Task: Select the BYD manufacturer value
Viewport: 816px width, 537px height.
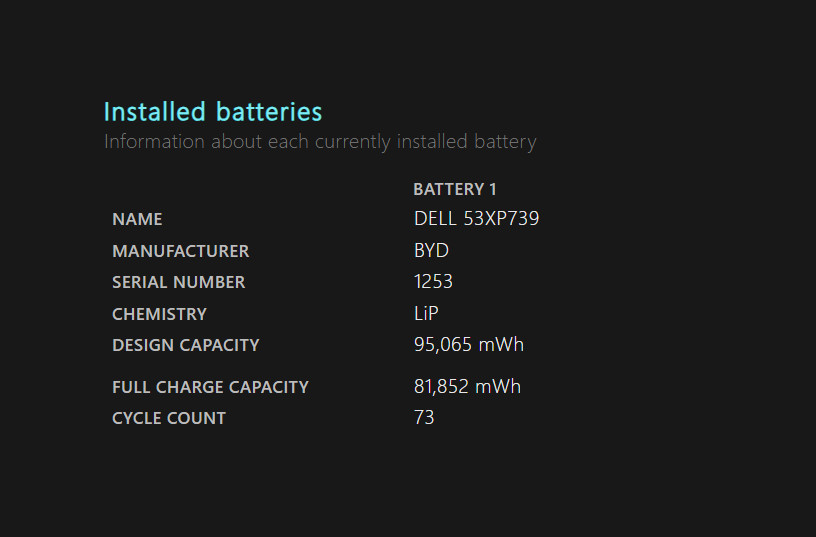Action: pyautogui.click(x=431, y=251)
